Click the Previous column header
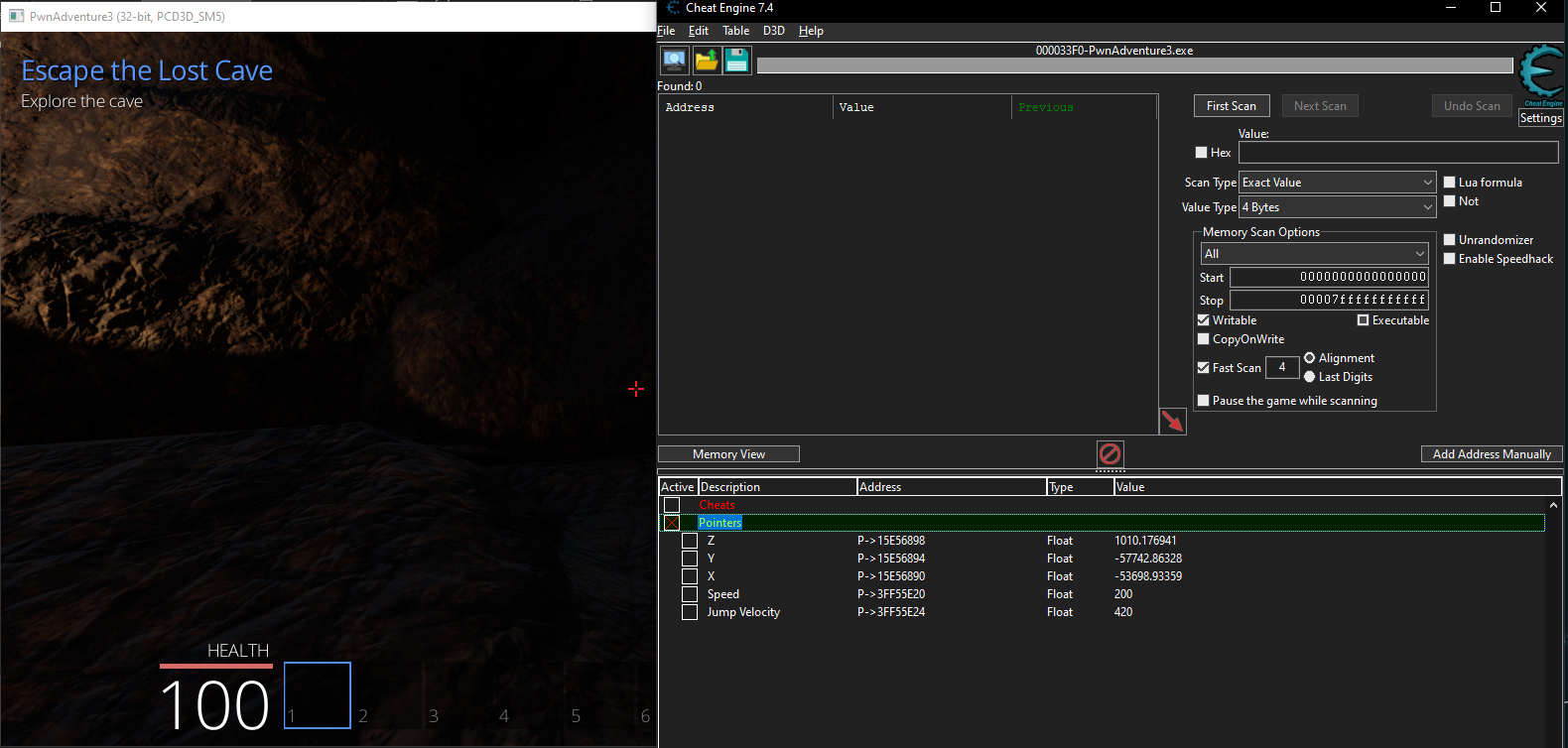 coord(1084,107)
